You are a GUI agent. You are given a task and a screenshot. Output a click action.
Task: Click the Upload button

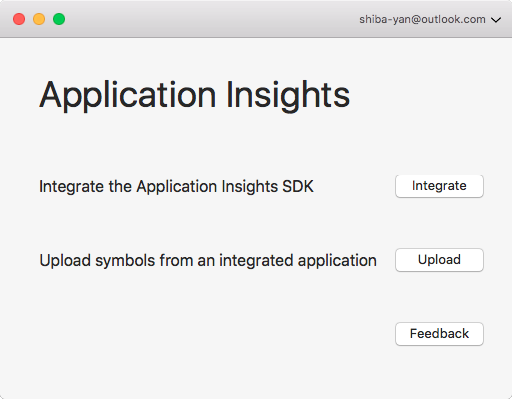pos(439,260)
